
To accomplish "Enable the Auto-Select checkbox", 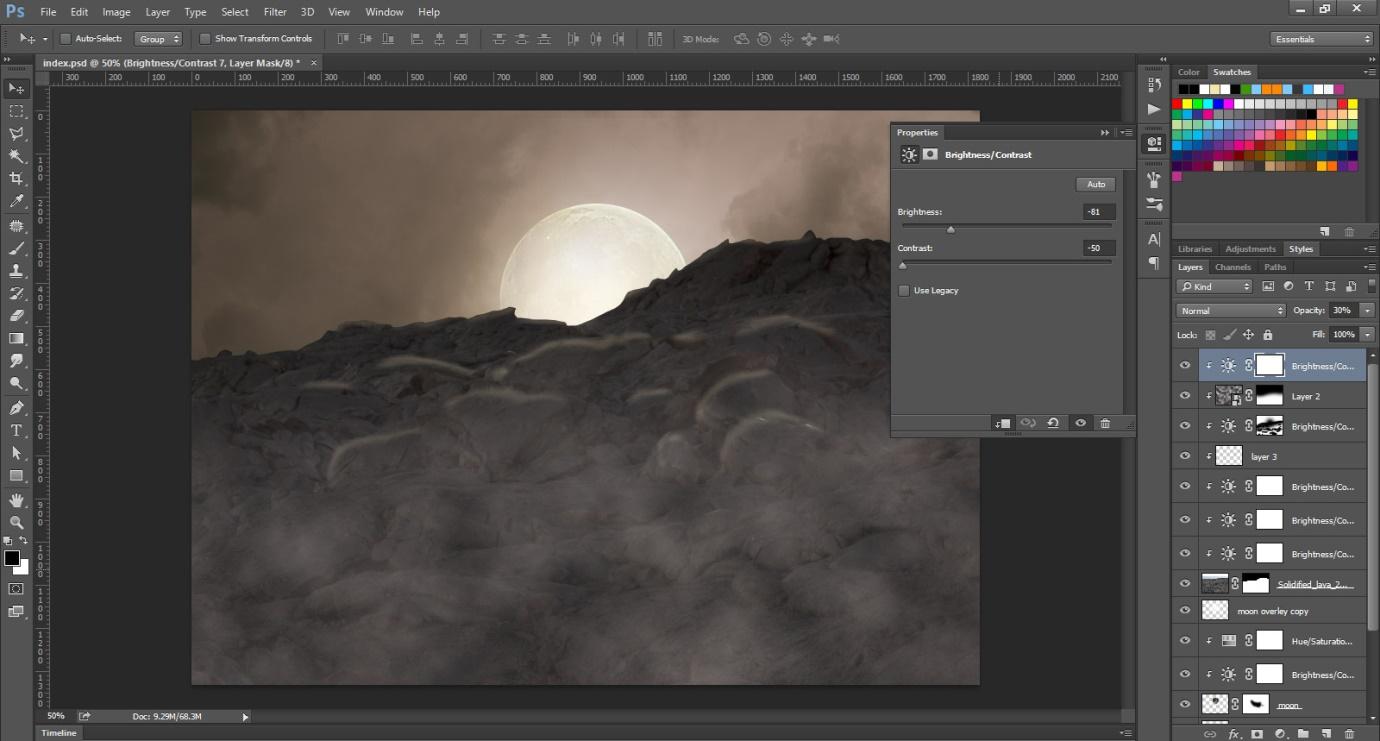I will 66,39.
